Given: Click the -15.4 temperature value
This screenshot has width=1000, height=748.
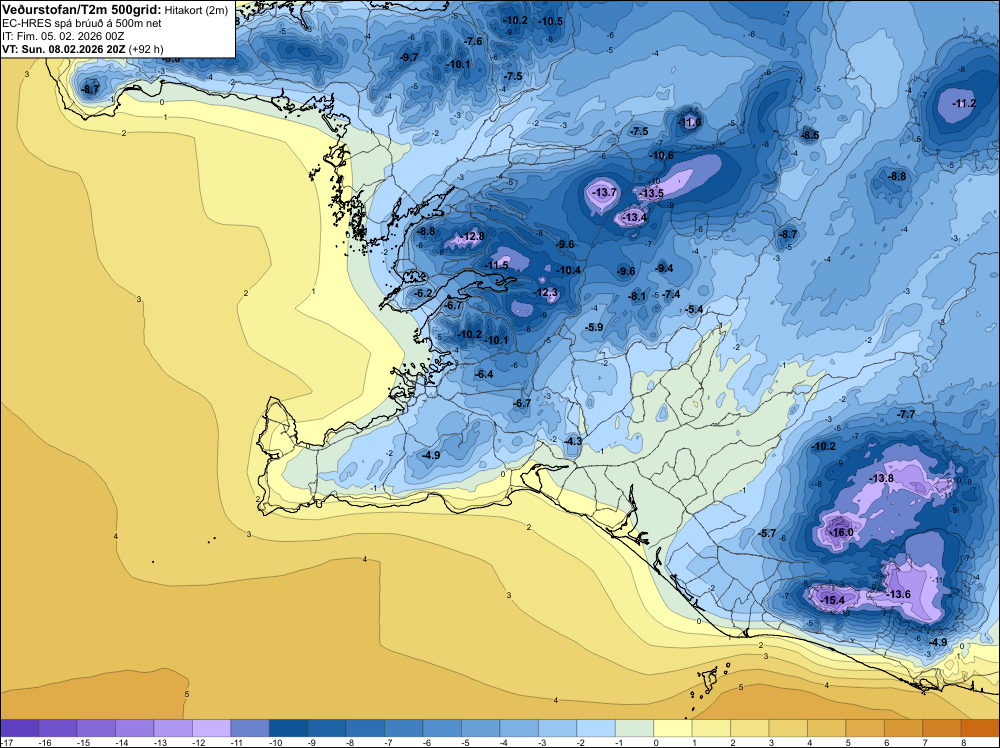Looking at the screenshot, I should [x=832, y=600].
